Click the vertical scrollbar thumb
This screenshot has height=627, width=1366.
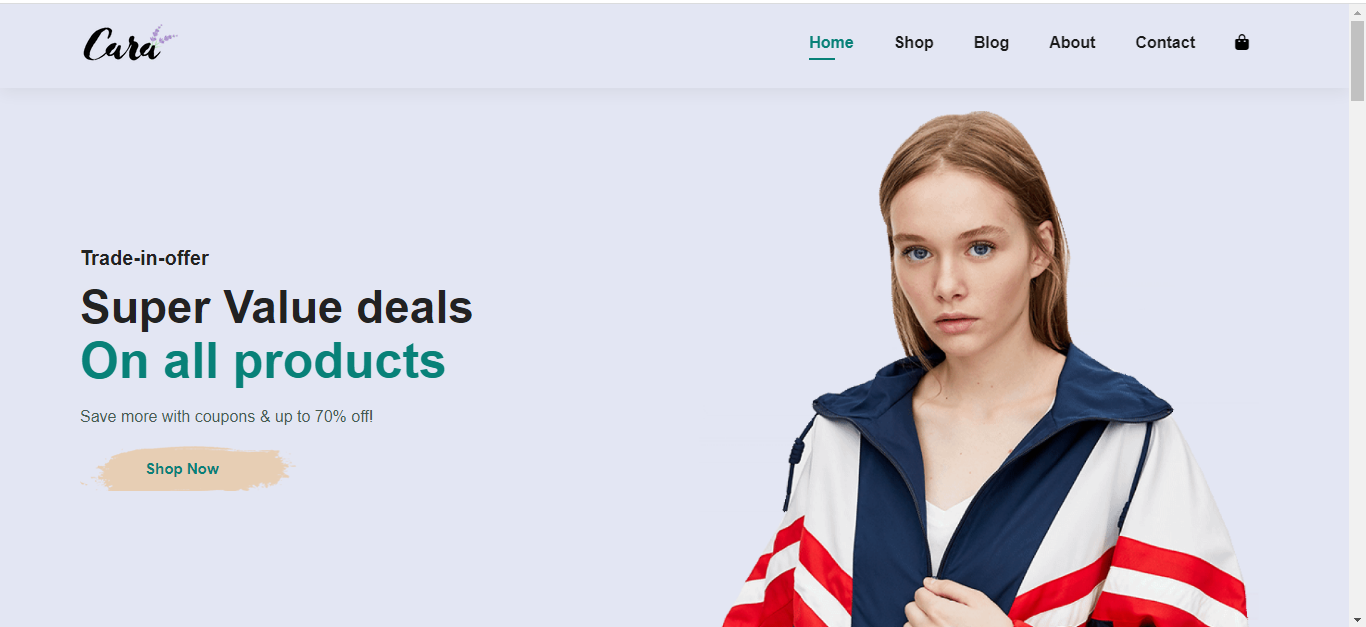pos(1357,61)
